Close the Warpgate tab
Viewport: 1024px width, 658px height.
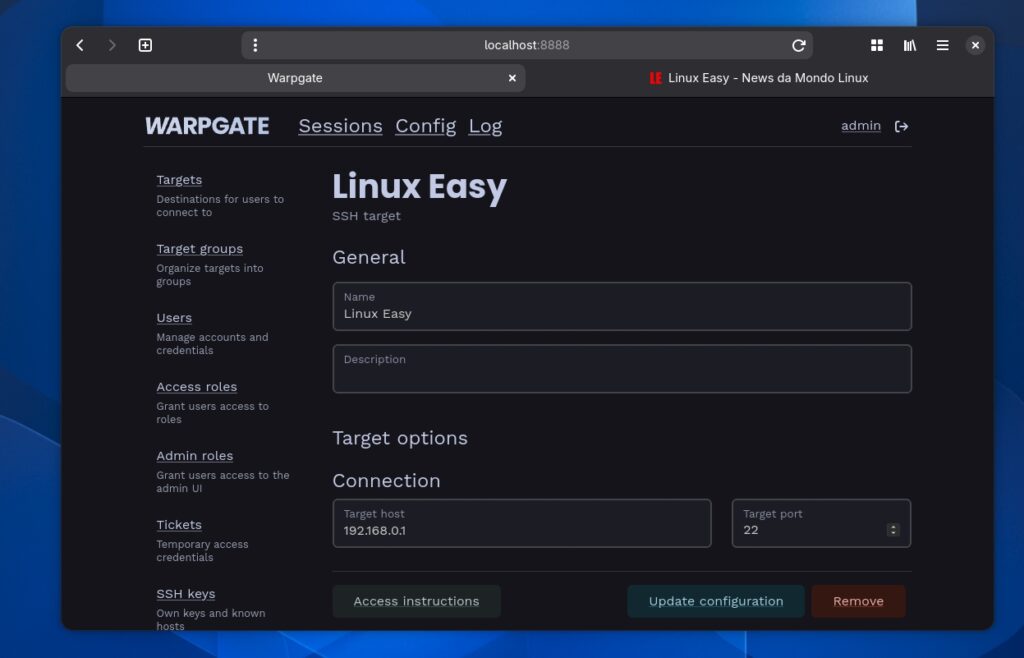point(512,78)
